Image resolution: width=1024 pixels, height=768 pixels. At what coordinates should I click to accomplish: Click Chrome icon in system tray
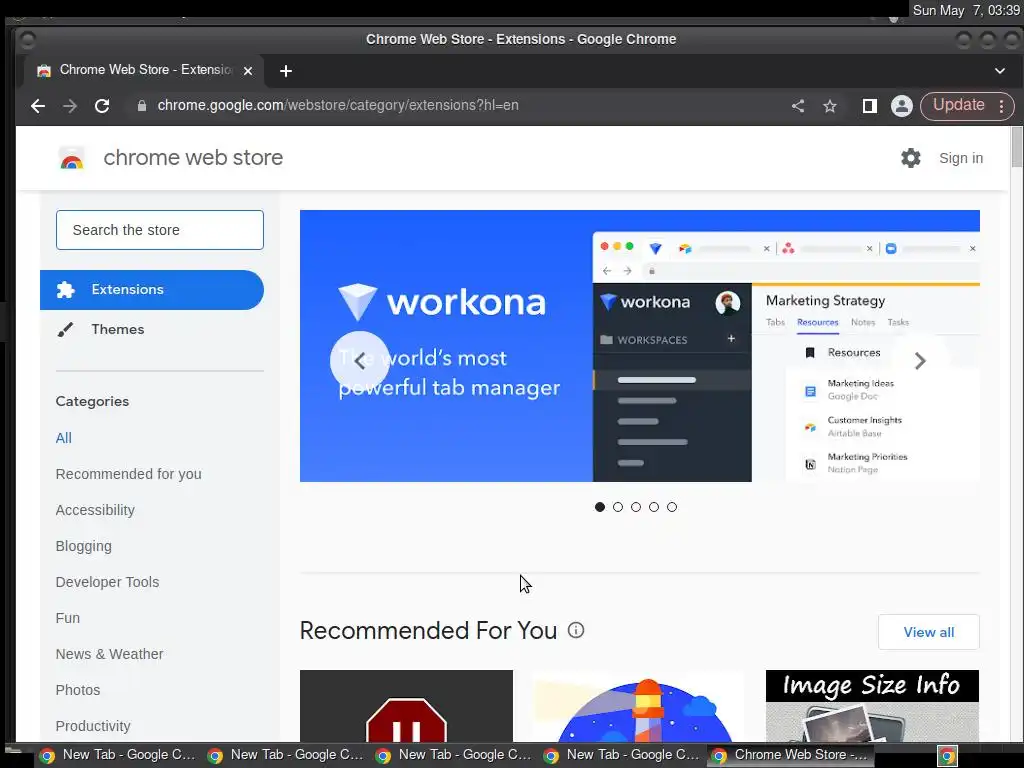pos(948,756)
